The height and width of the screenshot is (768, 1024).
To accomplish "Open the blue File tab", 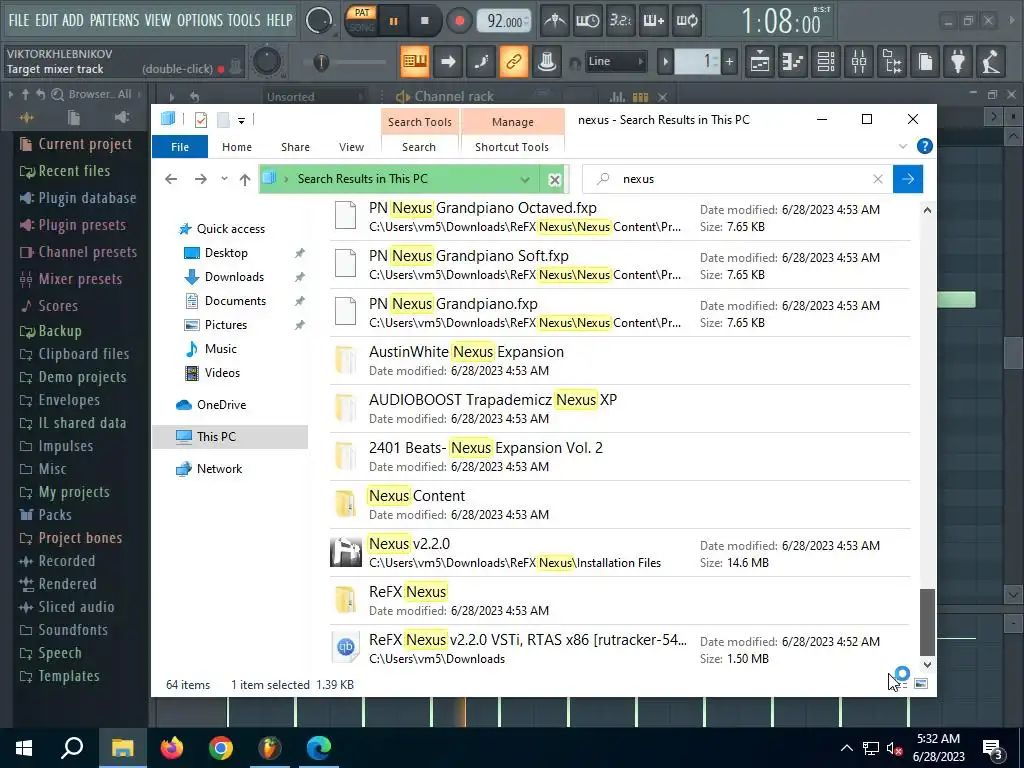I will (x=180, y=147).
